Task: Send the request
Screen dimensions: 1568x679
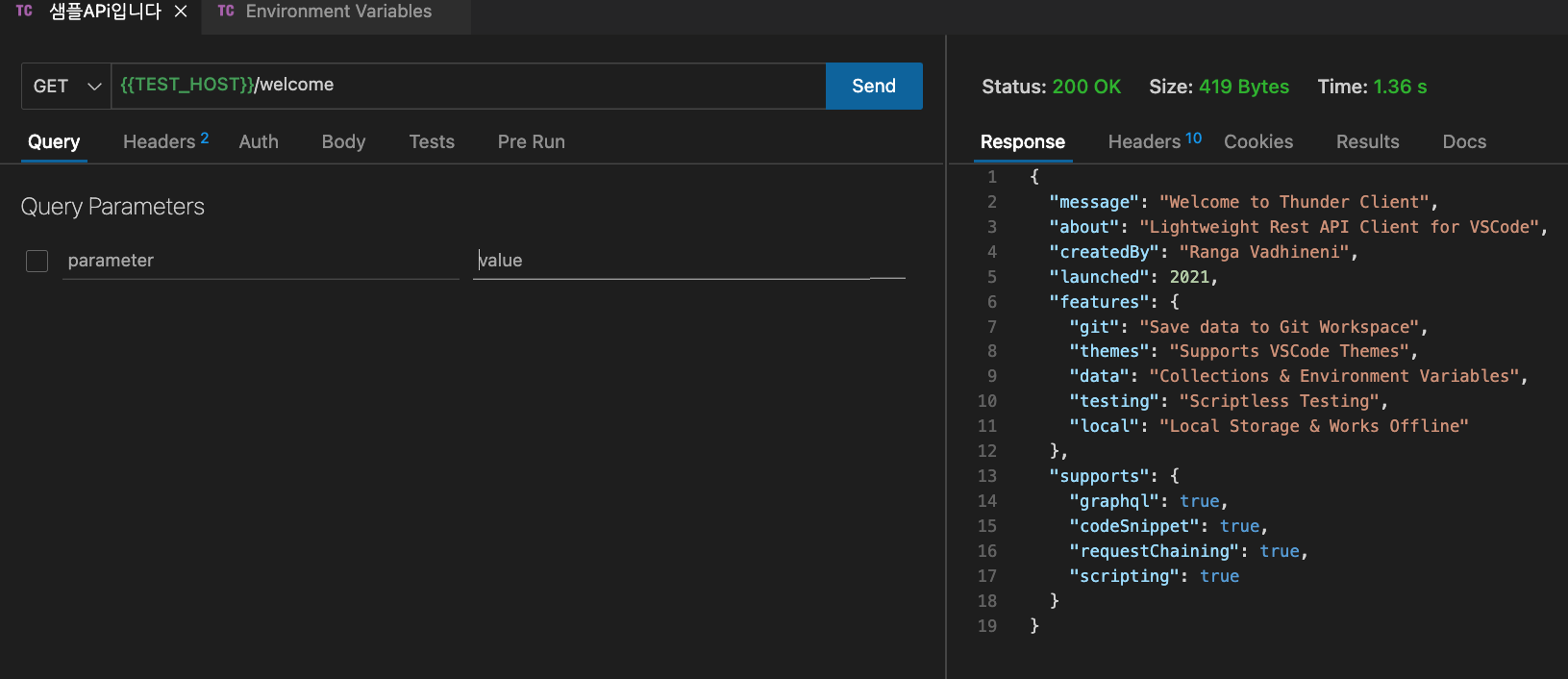Action: (x=874, y=86)
